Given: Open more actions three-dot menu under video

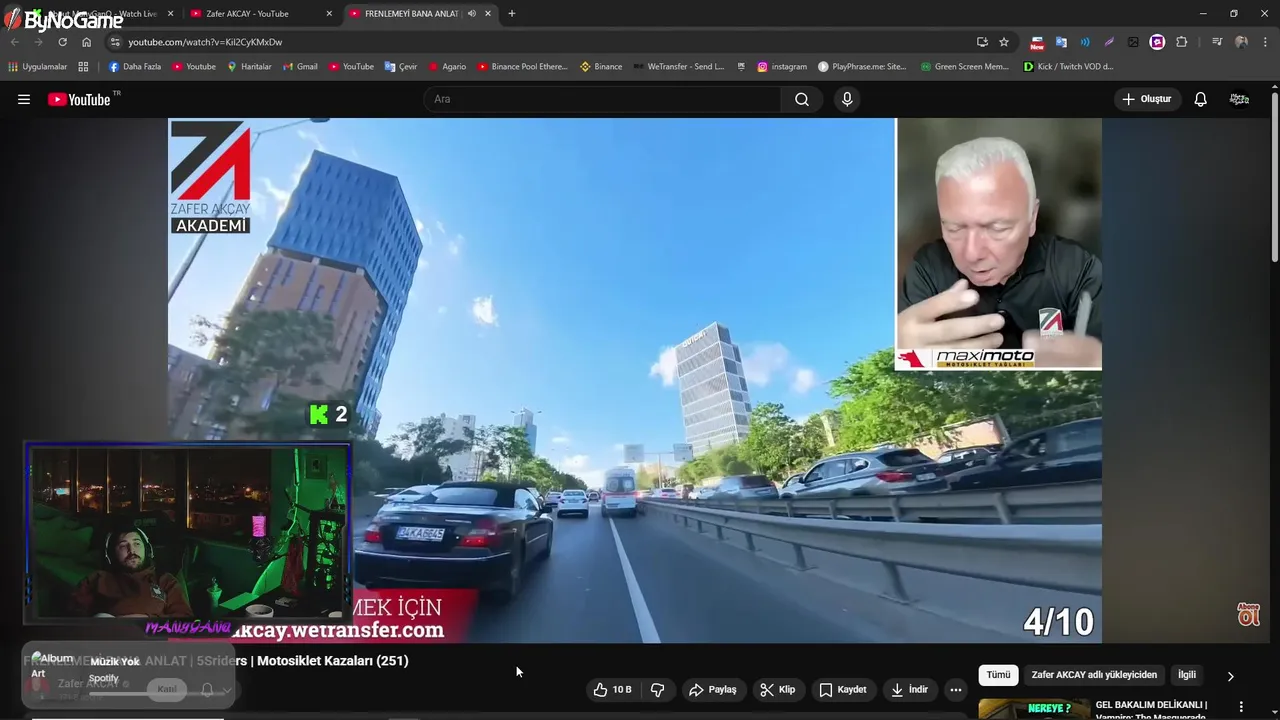Looking at the screenshot, I should pos(956,689).
